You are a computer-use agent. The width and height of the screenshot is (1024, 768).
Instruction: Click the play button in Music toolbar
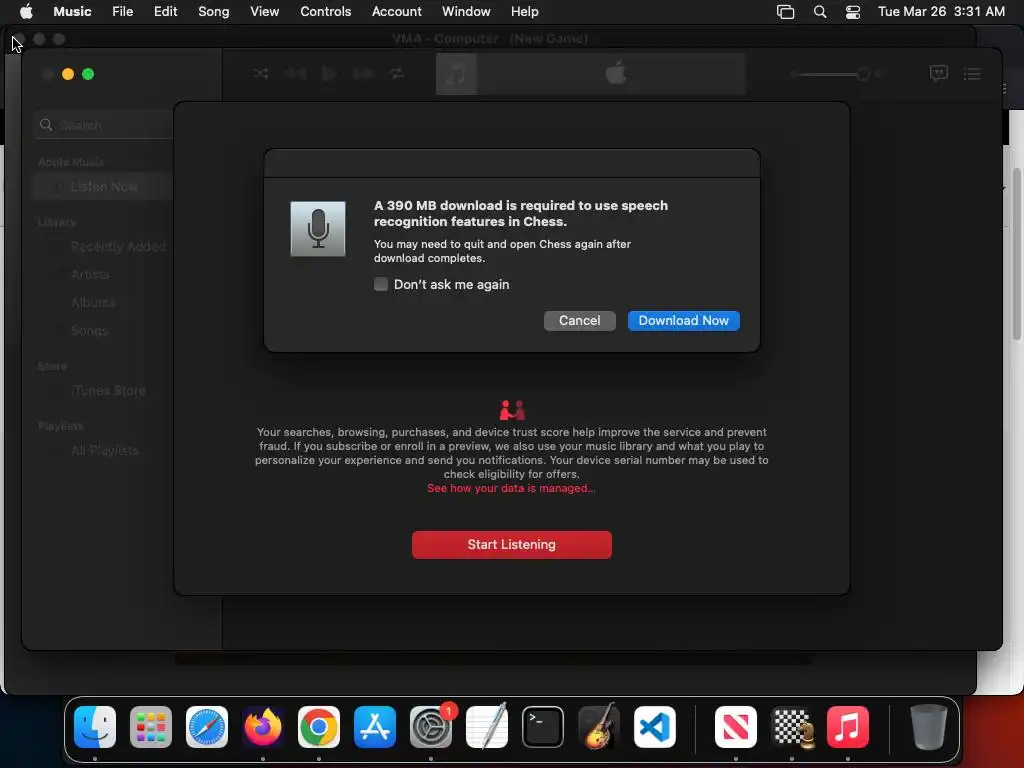(x=329, y=73)
